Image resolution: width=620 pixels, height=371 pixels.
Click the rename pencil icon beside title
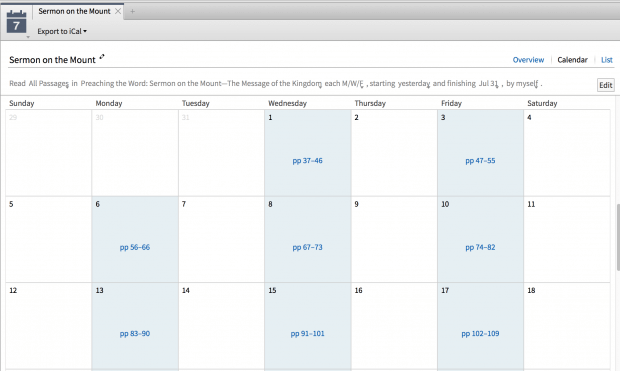pyautogui.click(x=102, y=57)
